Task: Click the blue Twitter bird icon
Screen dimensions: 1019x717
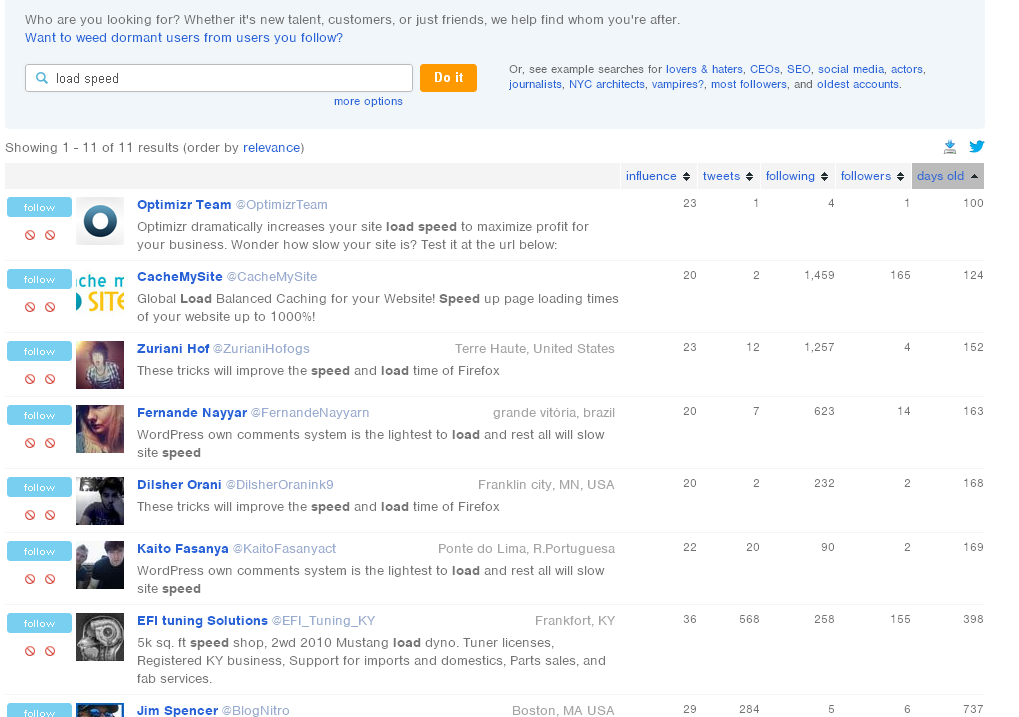Action: [977, 146]
